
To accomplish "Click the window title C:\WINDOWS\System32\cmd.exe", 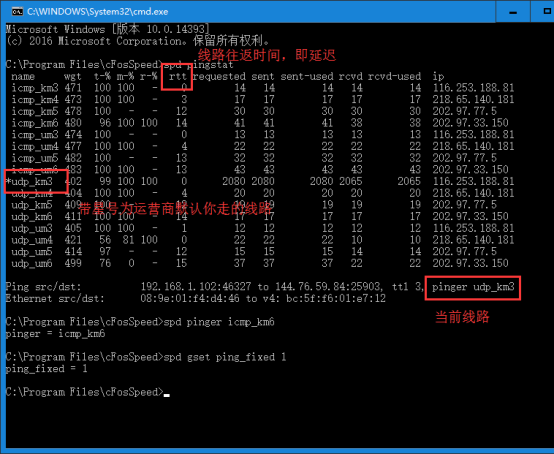I will (x=98, y=12).
